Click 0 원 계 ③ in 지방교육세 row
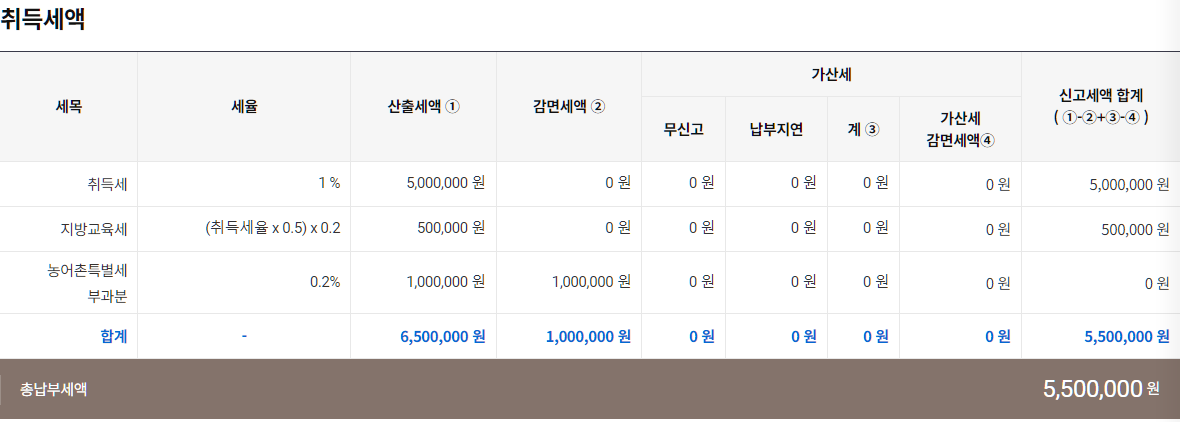Viewport: 1180px width, 422px height. click(876, 227)
